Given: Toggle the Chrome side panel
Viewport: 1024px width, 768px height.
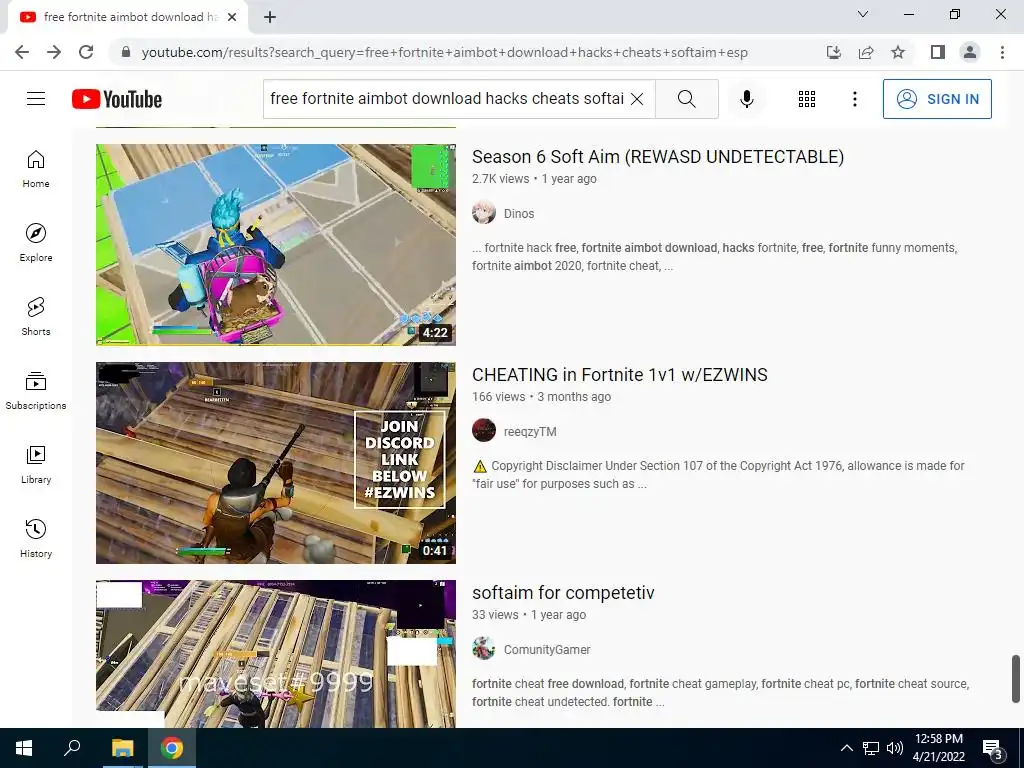Looking at the screenshot, I should (x=938, y=52).
